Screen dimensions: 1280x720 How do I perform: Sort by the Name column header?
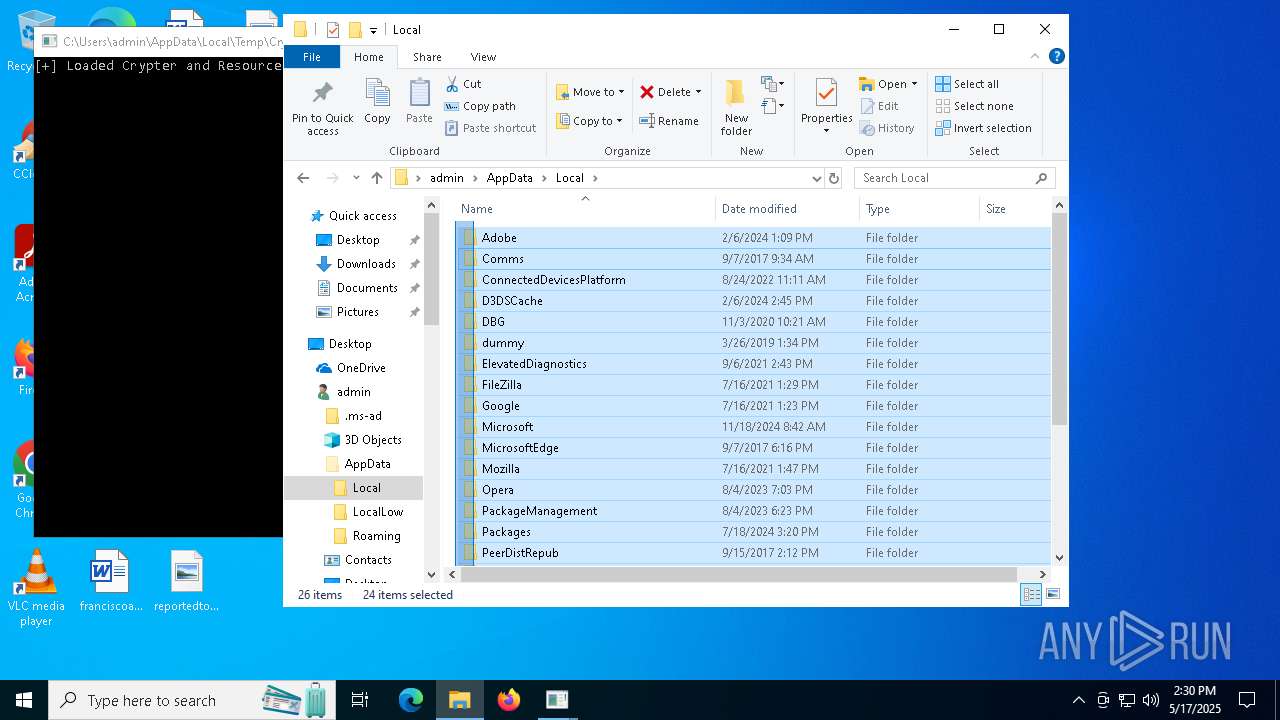tap(585, 209)
